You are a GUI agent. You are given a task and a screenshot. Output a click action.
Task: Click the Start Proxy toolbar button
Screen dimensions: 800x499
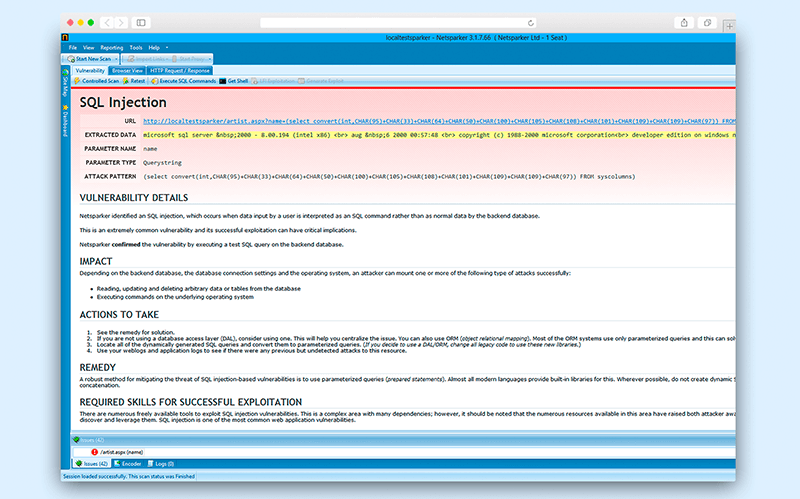click(x=189, y=59)
